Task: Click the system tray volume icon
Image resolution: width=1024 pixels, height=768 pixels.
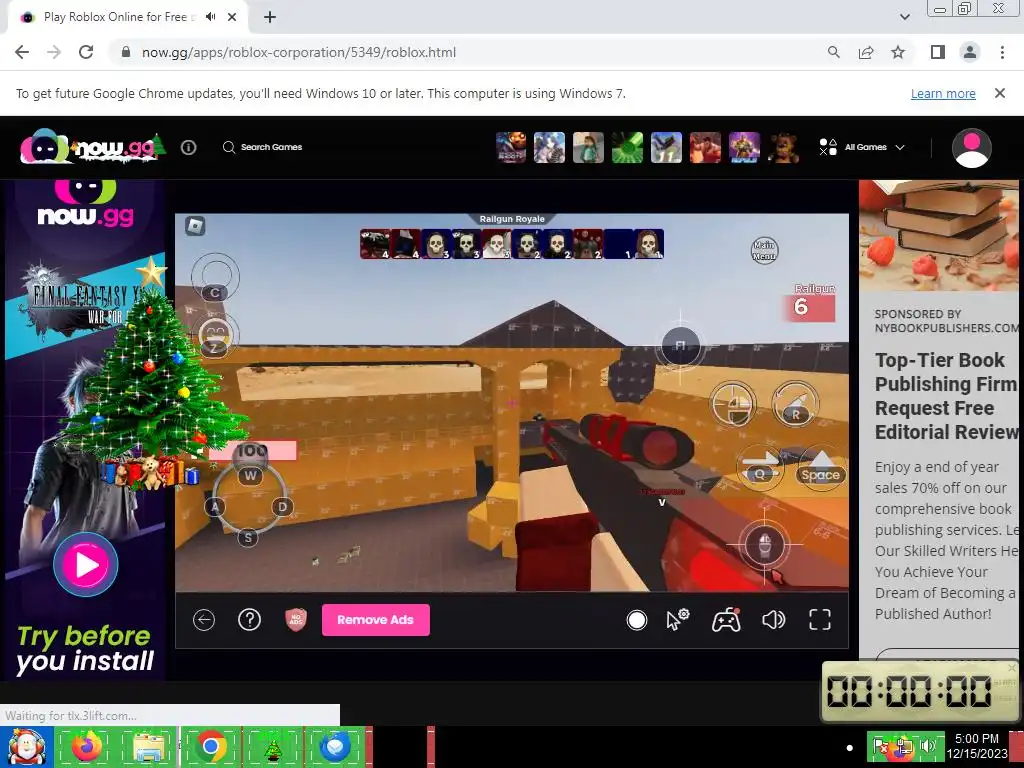Action: tap(927, 745)
